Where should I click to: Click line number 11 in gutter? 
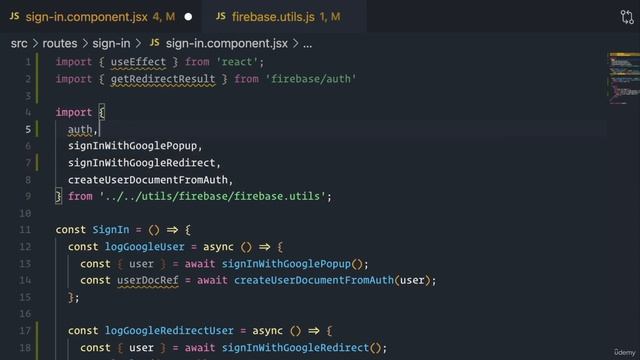(x=25, y=230)
